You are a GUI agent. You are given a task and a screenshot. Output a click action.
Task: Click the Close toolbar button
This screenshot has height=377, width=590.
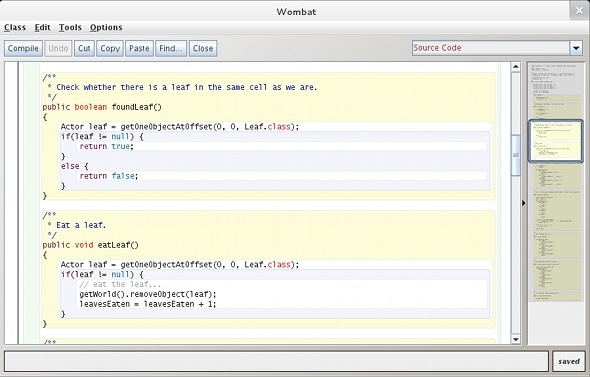(203, 49)
